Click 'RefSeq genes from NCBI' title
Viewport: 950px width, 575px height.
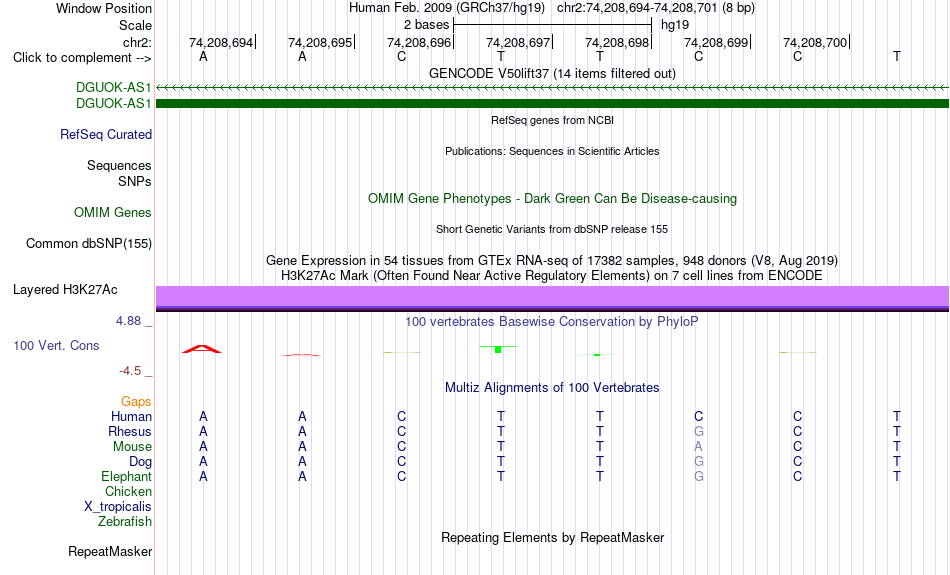tap(552, 120)
